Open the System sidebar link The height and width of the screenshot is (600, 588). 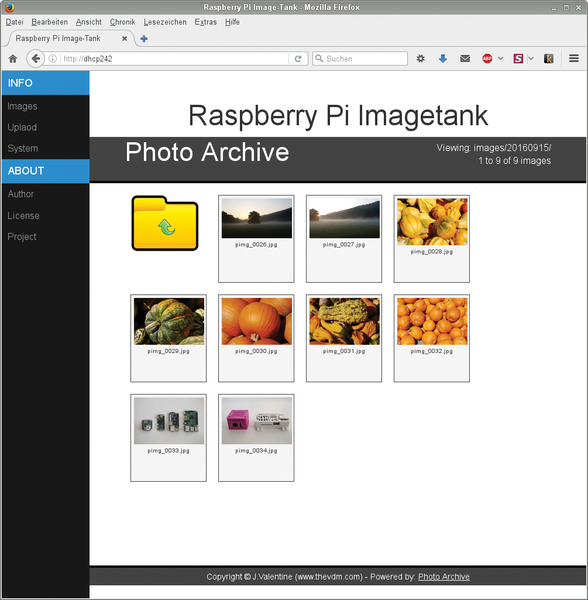[x=23, y=148]
